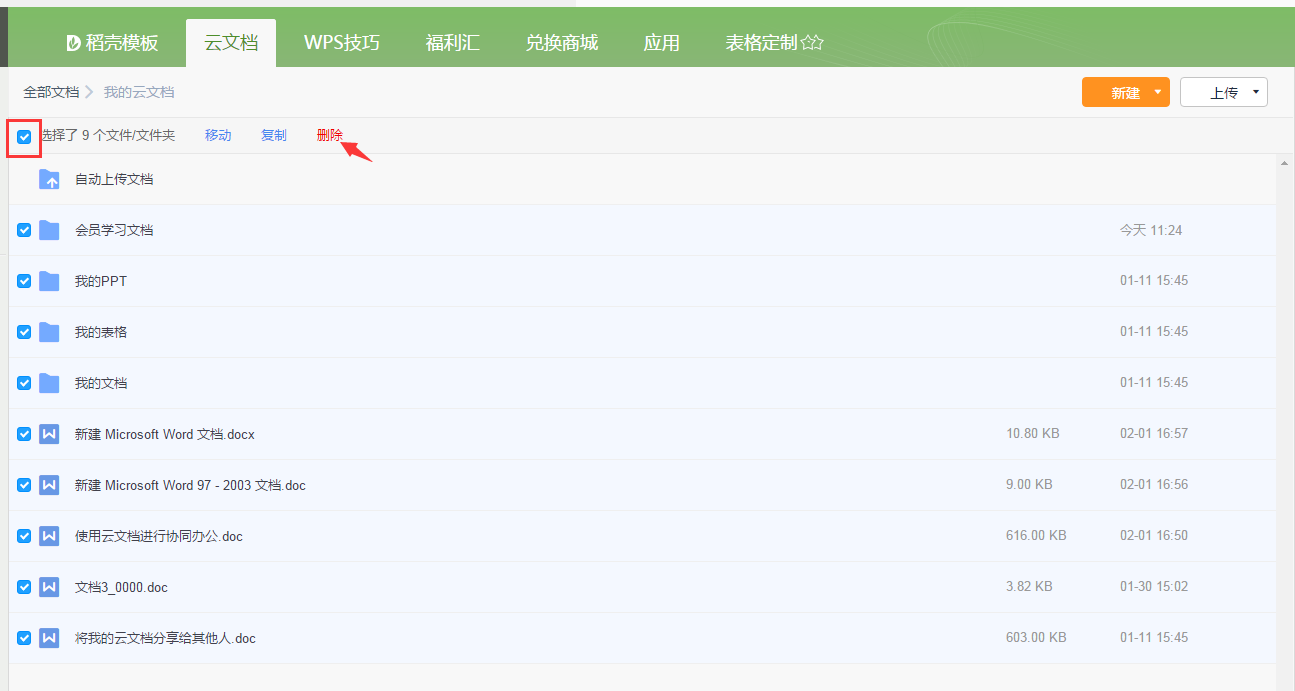Uncheck the 我的表格 checkbox
Screen dimensions: 1295x691
pos(24,332)
